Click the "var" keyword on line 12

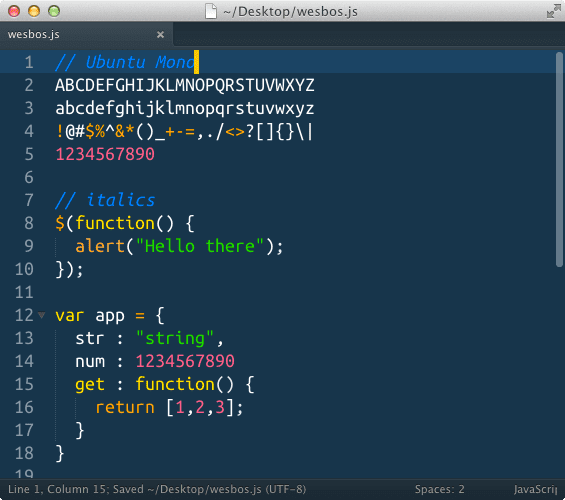point(70,316)
